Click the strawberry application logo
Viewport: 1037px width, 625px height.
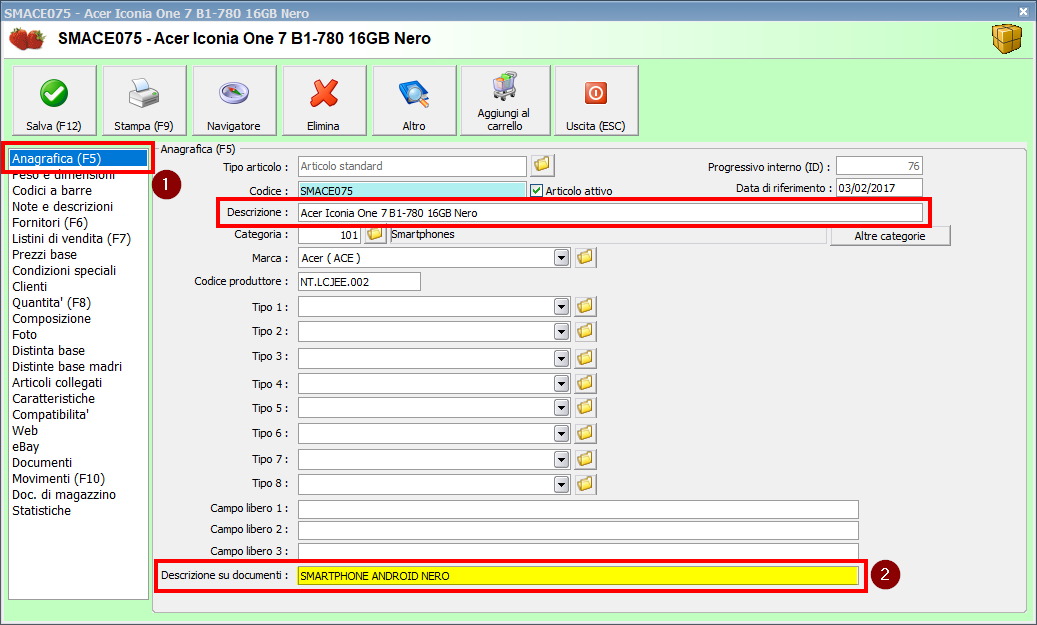coord(26,38)
